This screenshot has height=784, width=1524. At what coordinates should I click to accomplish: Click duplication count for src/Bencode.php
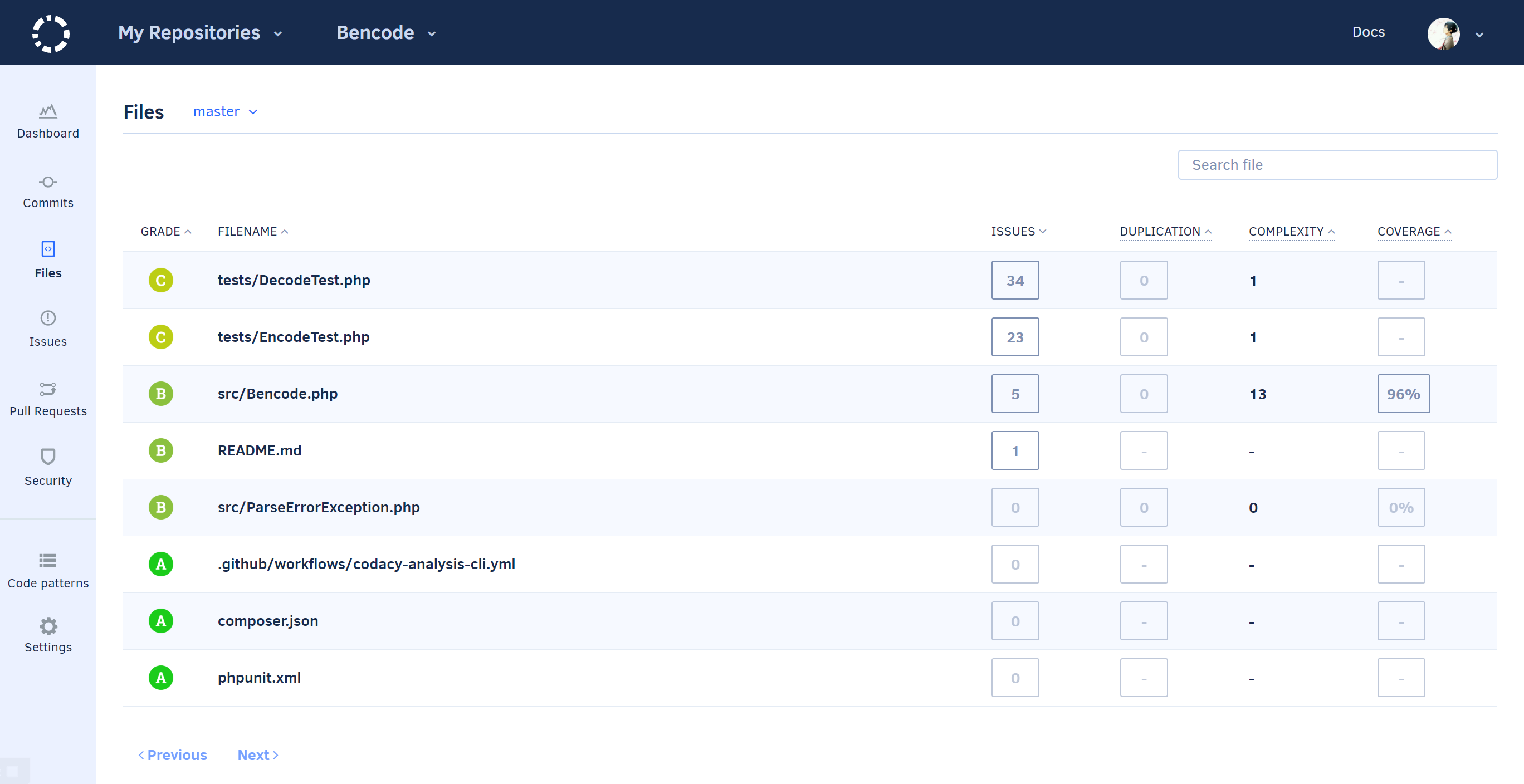pyautogui.click(x=1144, y=394)
